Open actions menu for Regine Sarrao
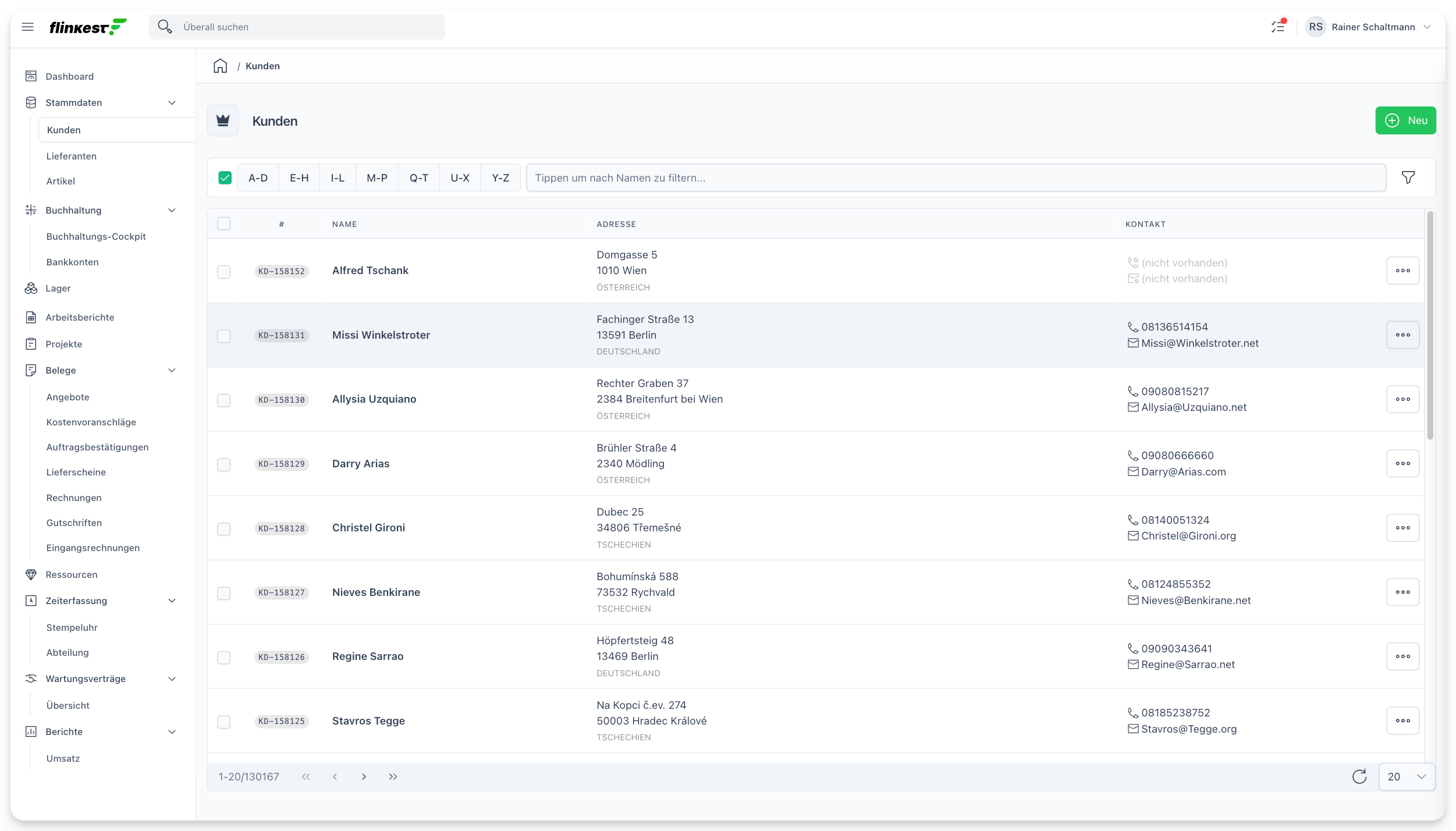This screenshot has height=831, width=1456. coord(1402,656)
